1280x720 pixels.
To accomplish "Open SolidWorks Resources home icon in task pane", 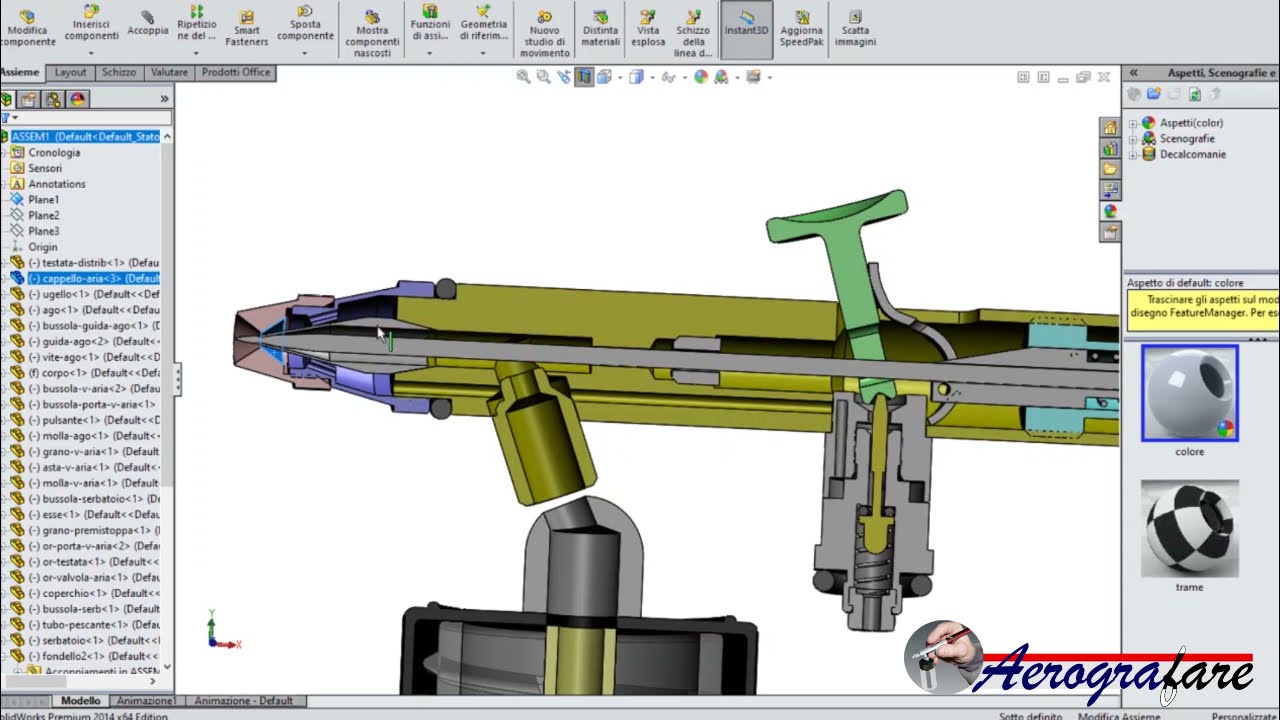I will tap(1110, 127).
